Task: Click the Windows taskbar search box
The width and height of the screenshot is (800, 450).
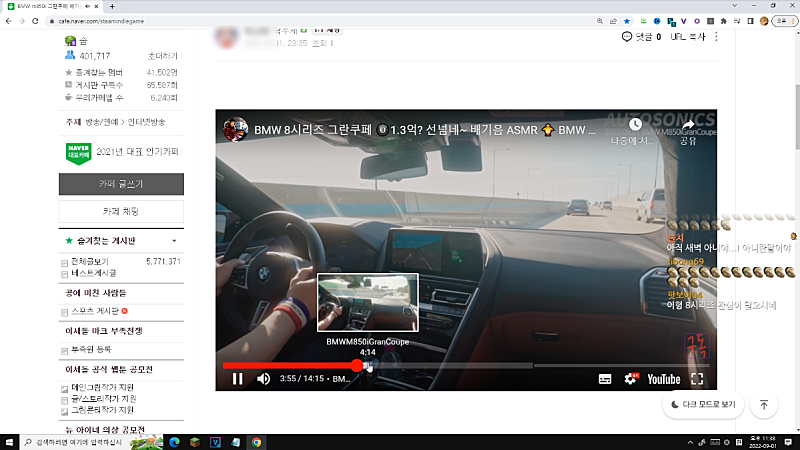Action: pos(76,442)
